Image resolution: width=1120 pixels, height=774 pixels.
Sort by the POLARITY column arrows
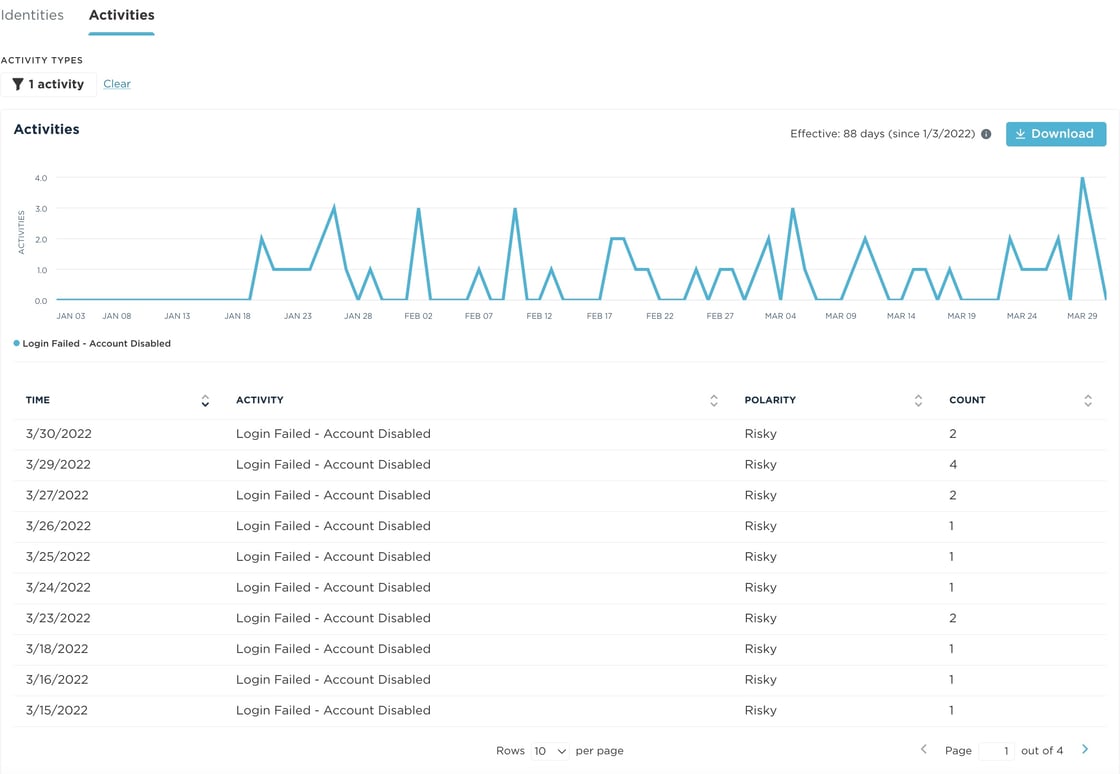(x=919, y=401)
